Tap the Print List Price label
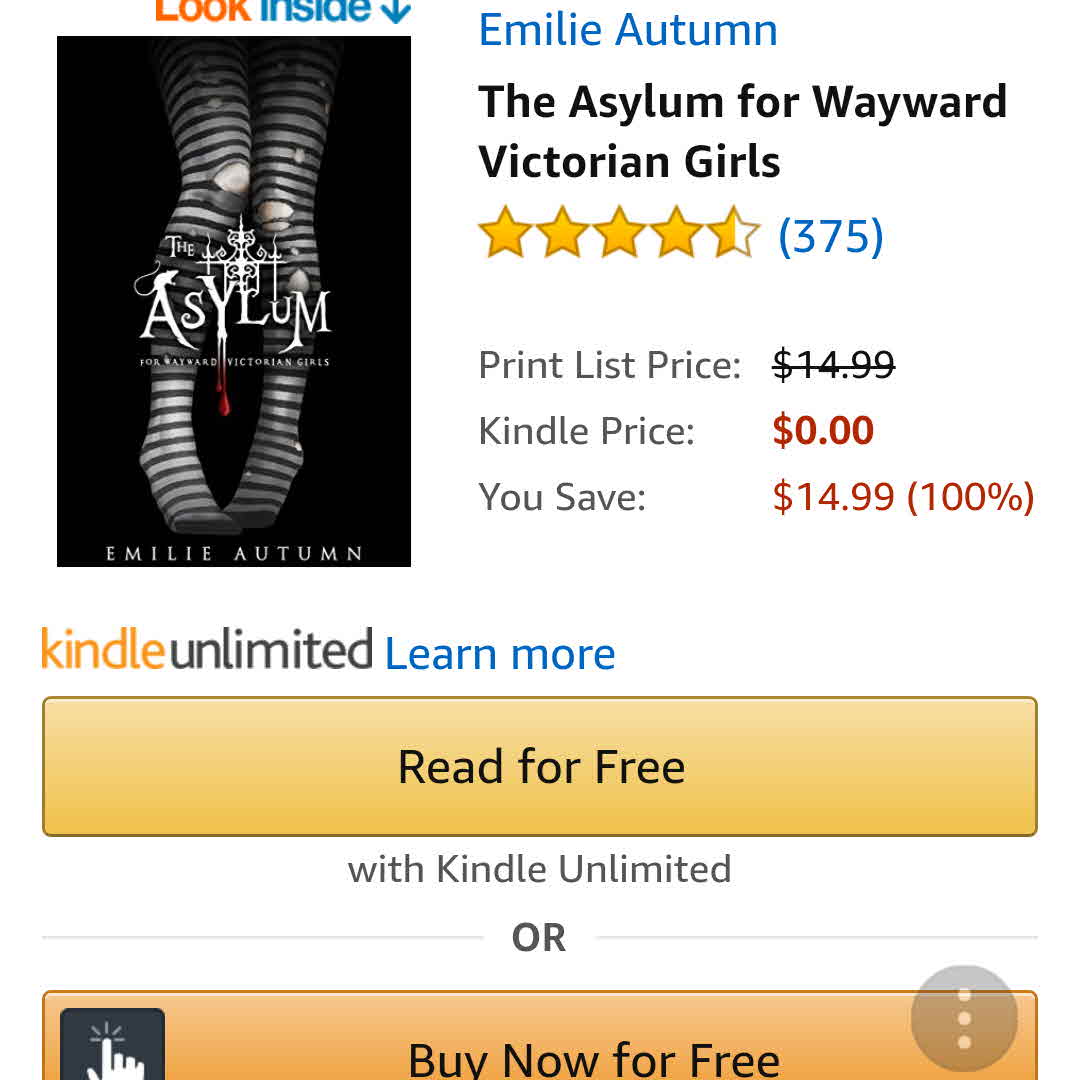The width and height of the screenshot is (1080, 1080). pyautogui.click(x=610, y=365)
